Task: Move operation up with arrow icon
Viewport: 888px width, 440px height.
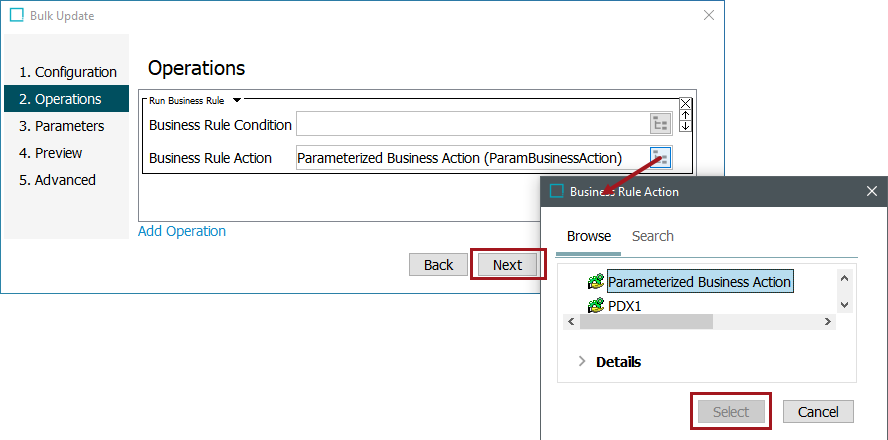Action: [x=685, y=115]
